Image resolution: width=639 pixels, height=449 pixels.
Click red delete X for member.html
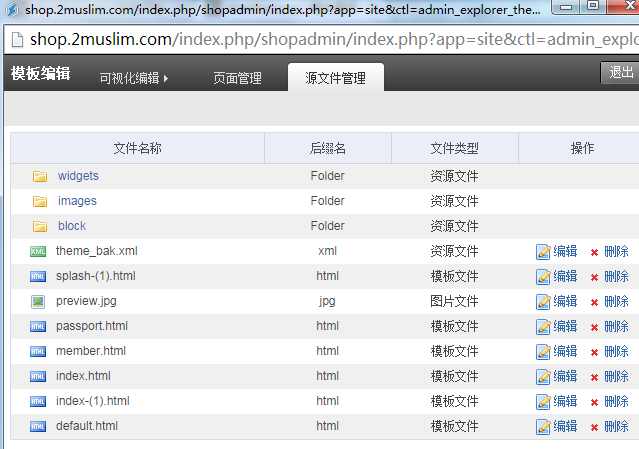coord(594,353)
